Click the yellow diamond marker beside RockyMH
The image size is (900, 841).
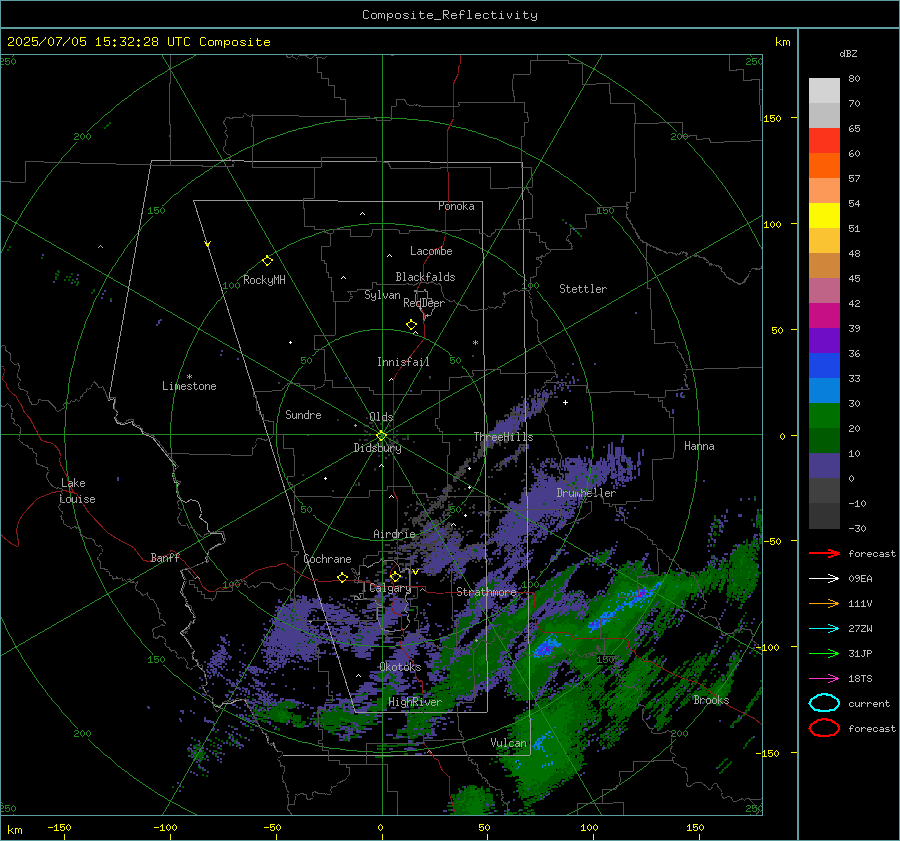click(x=267, y=261)
